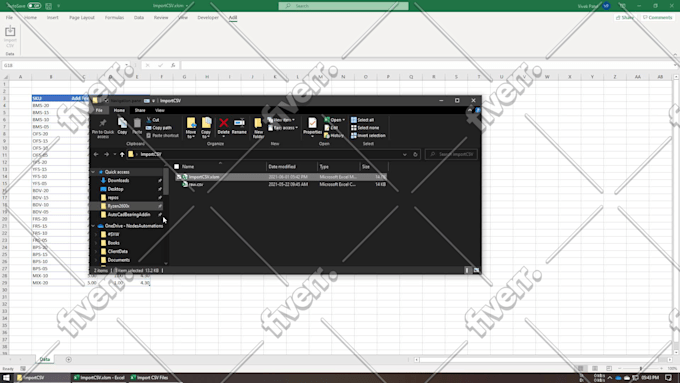Click the Excel formula bar
Image resolution: width=680 pixels, height=383 pixels.
[427, 65]
